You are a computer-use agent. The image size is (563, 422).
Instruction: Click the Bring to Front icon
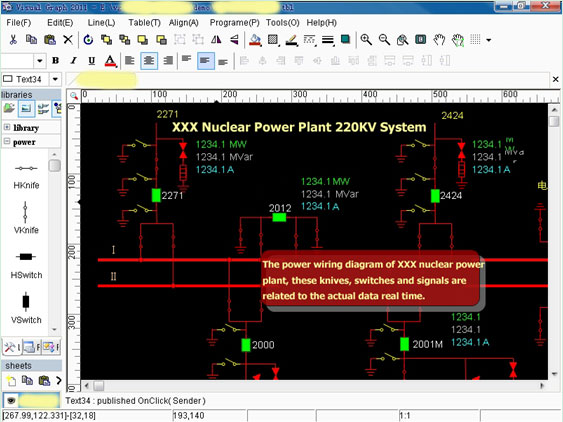(x=106, y=40)
